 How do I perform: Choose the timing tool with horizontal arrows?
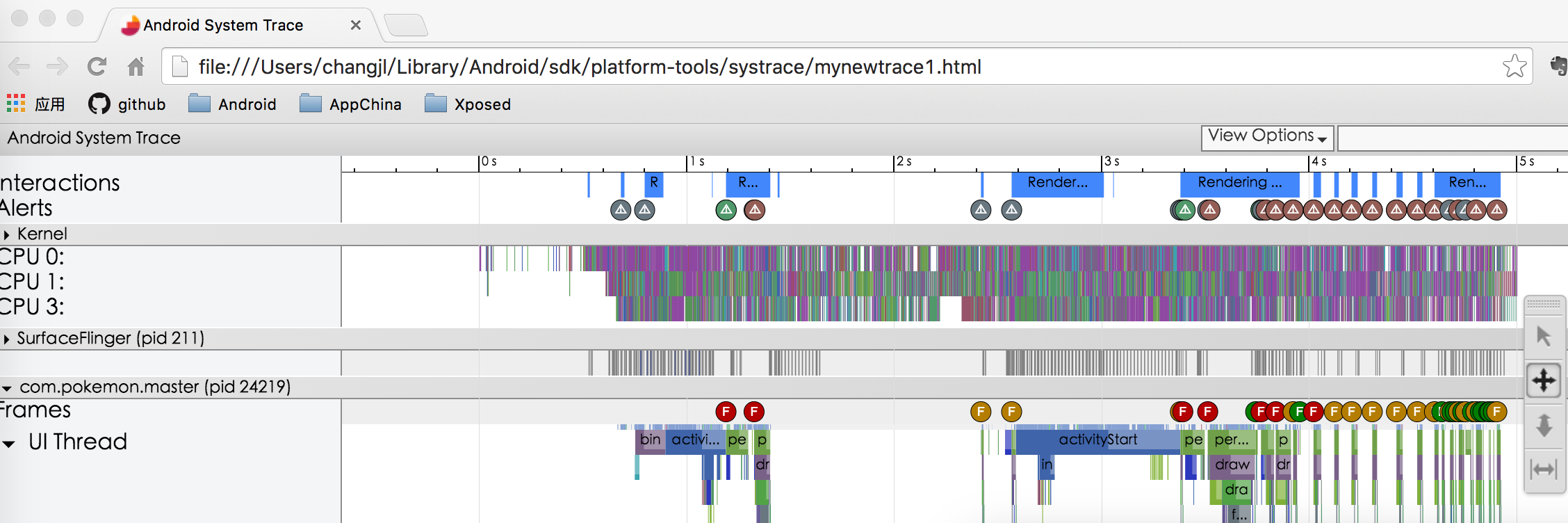coord(1544,469)
